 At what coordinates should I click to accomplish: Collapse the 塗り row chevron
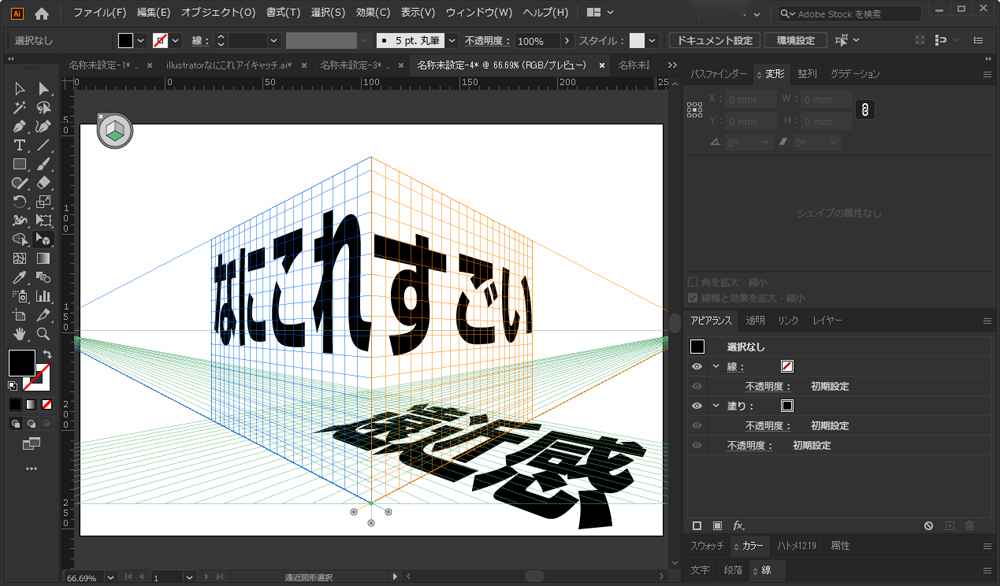(716, 406)
